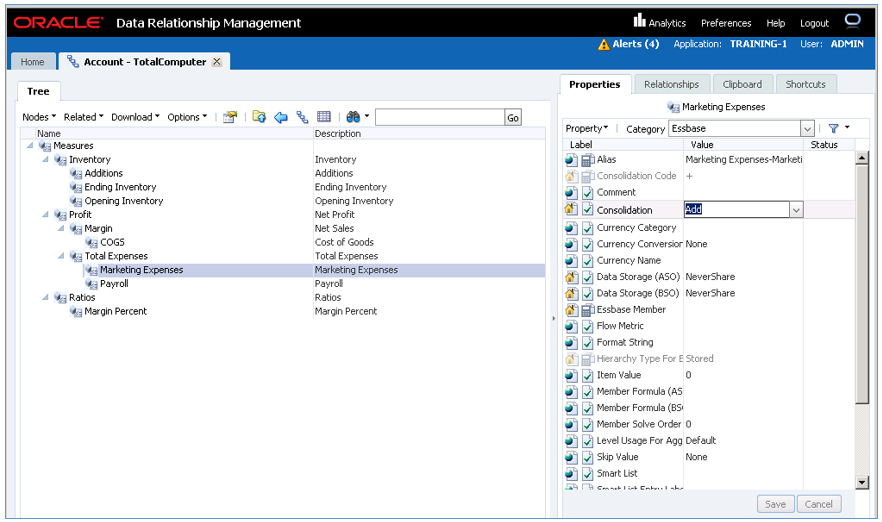Click the properties scrollbar up arrow
The width and height of the screenshot is (882, 522).
861,159
